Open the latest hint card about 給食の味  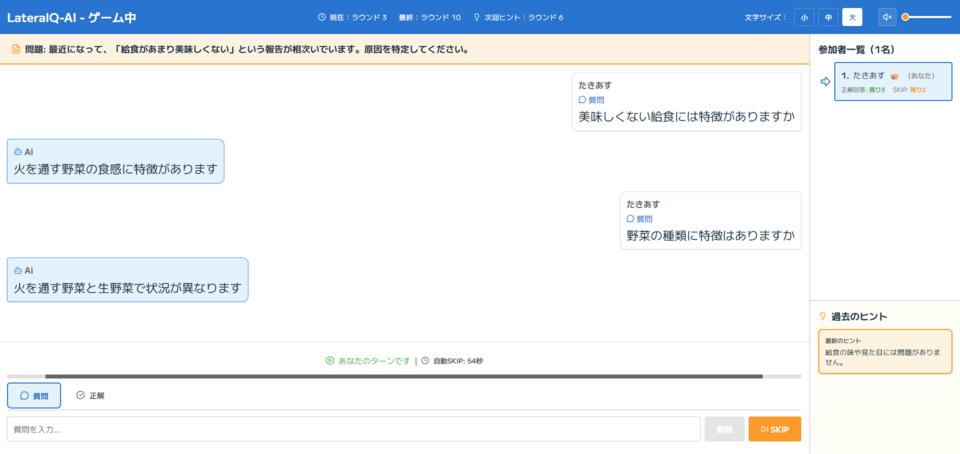[x=885, y=351]
